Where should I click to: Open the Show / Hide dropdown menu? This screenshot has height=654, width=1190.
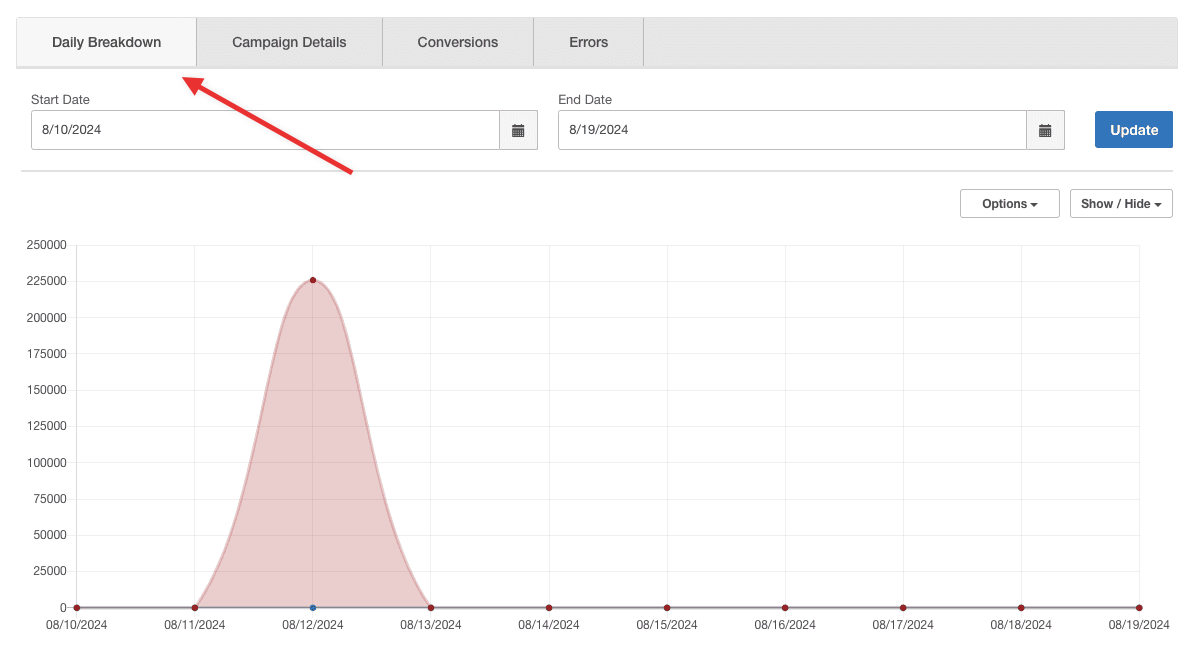[x=1121, y=204]
